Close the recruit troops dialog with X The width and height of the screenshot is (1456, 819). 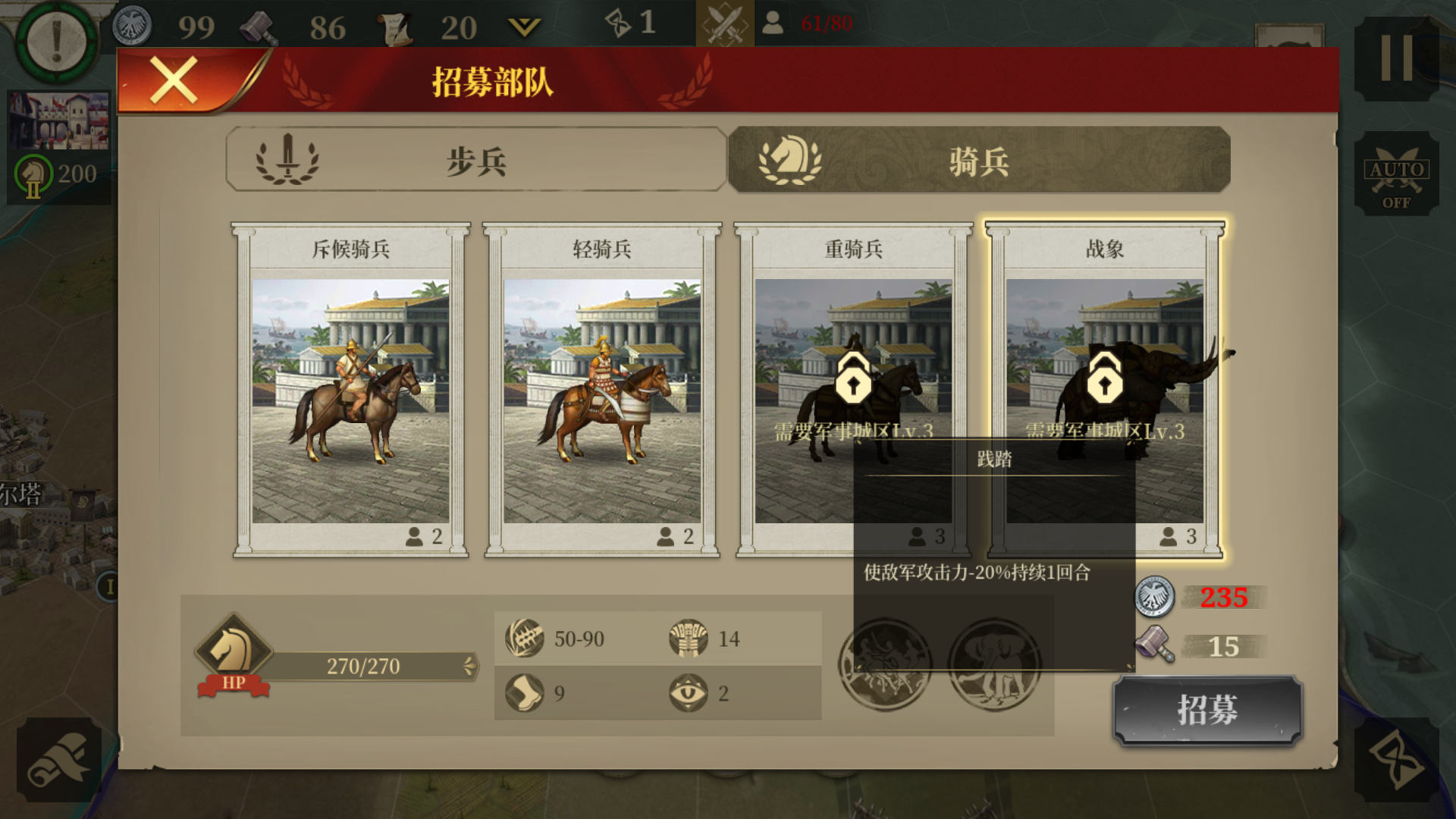click(174, 80)
